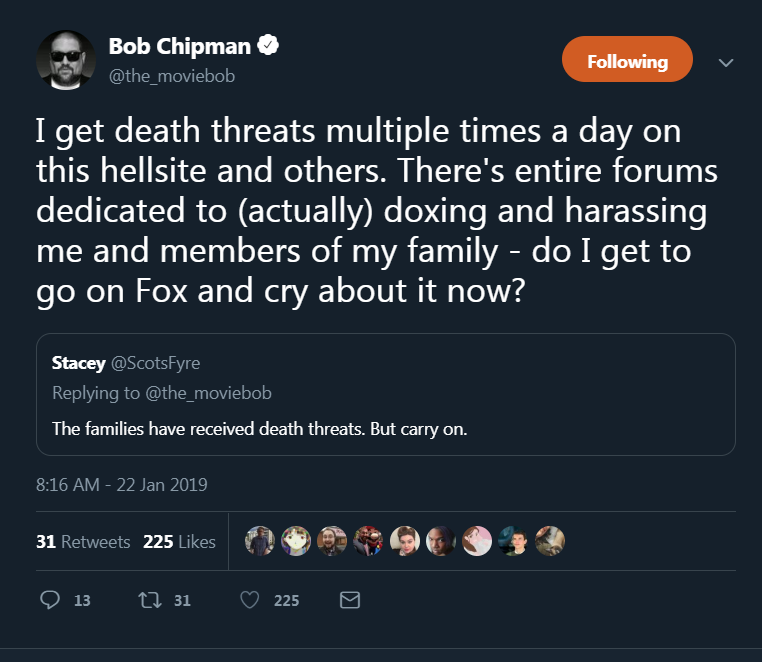The width and height of the screenshot is (762, 662).
Task: Click the @ScotsFyre handle
Action: click(x=156, y=363)
